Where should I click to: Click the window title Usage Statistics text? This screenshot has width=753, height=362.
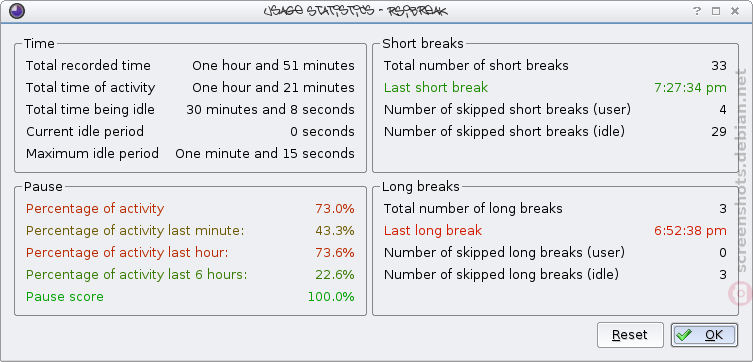tap(319, 11)
